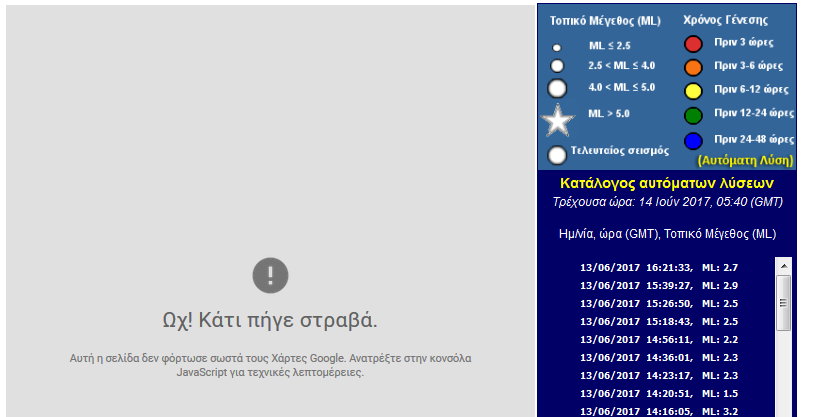
Task: Click the gray exclamation error icon
Action: tap(270, 275)
